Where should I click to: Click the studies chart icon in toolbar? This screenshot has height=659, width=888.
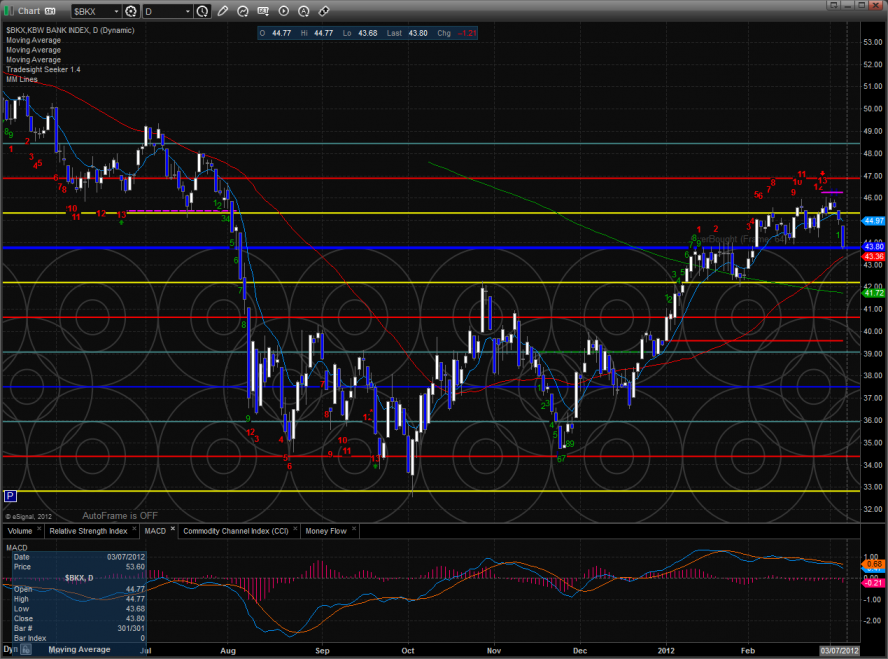click(x=245, y=11)
